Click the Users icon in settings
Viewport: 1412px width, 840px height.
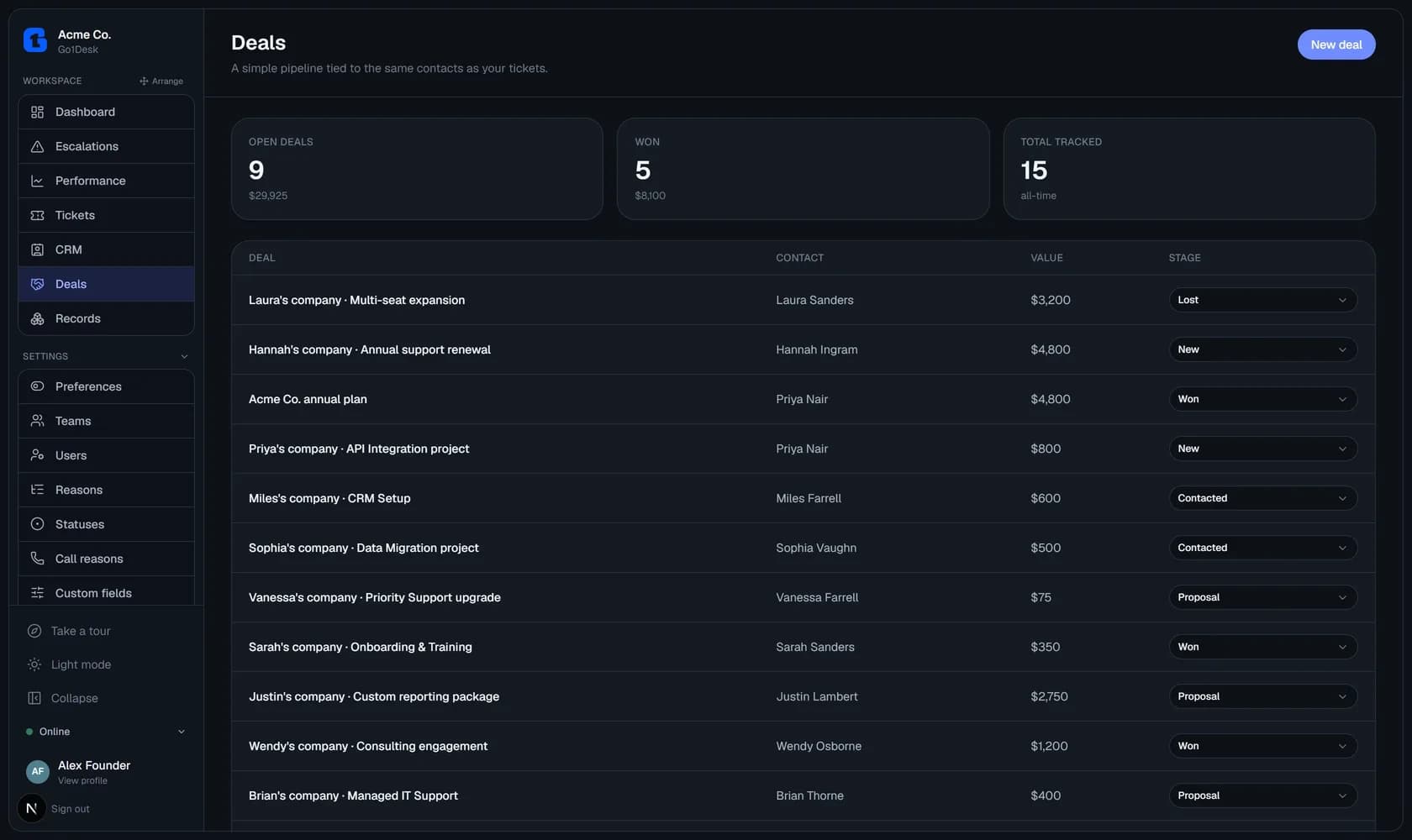coord(37,455)
